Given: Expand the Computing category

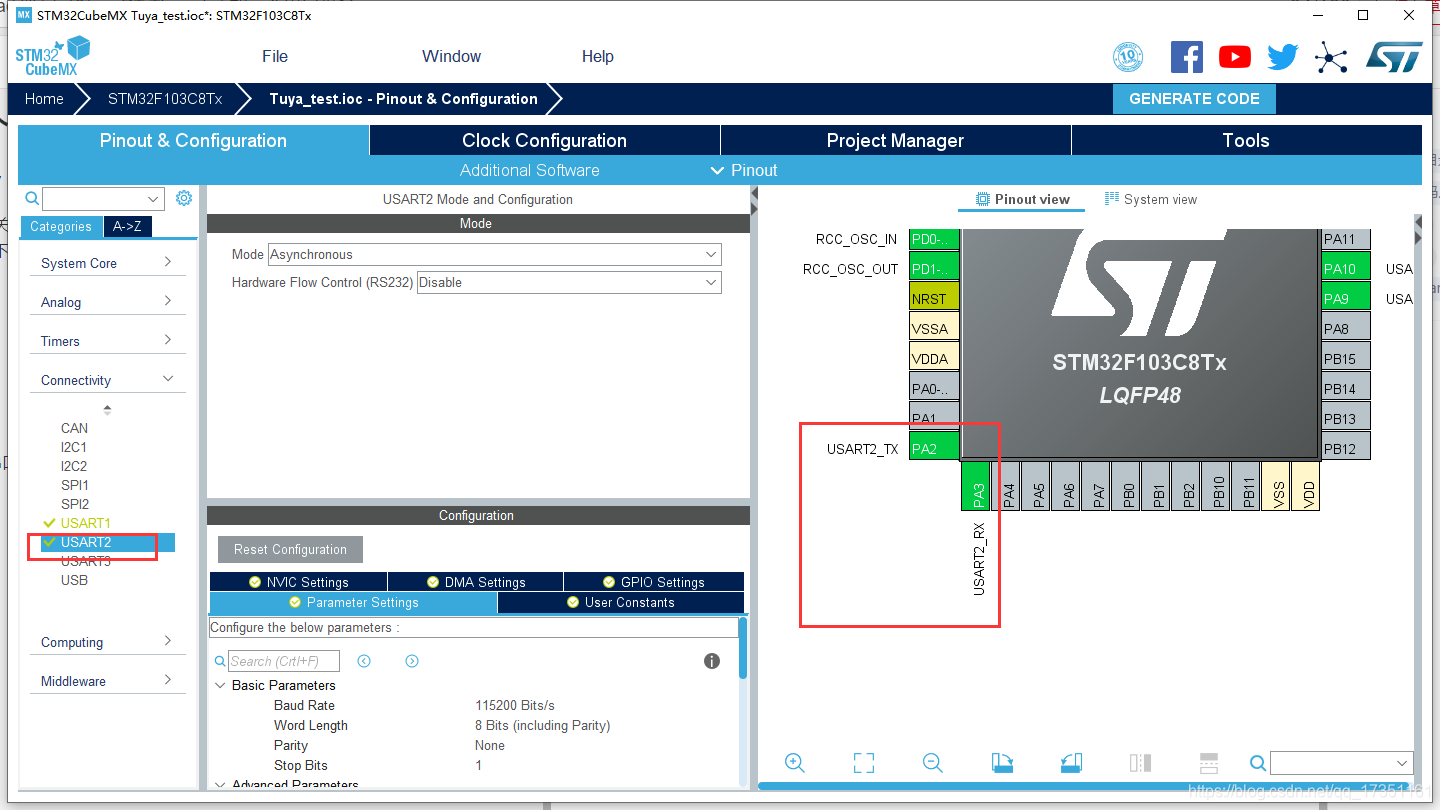Looking at the screenshot, I should [107, 642].
